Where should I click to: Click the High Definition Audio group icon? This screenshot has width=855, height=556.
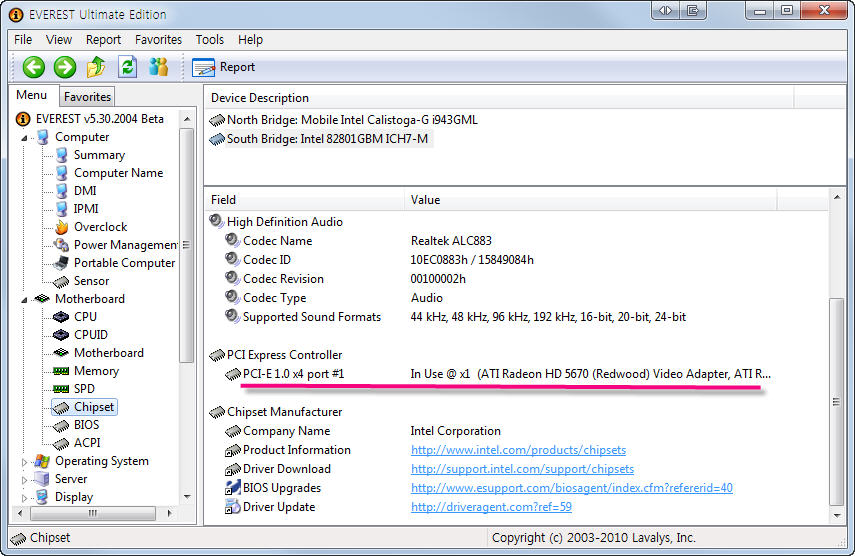click(x=216, y=221)
